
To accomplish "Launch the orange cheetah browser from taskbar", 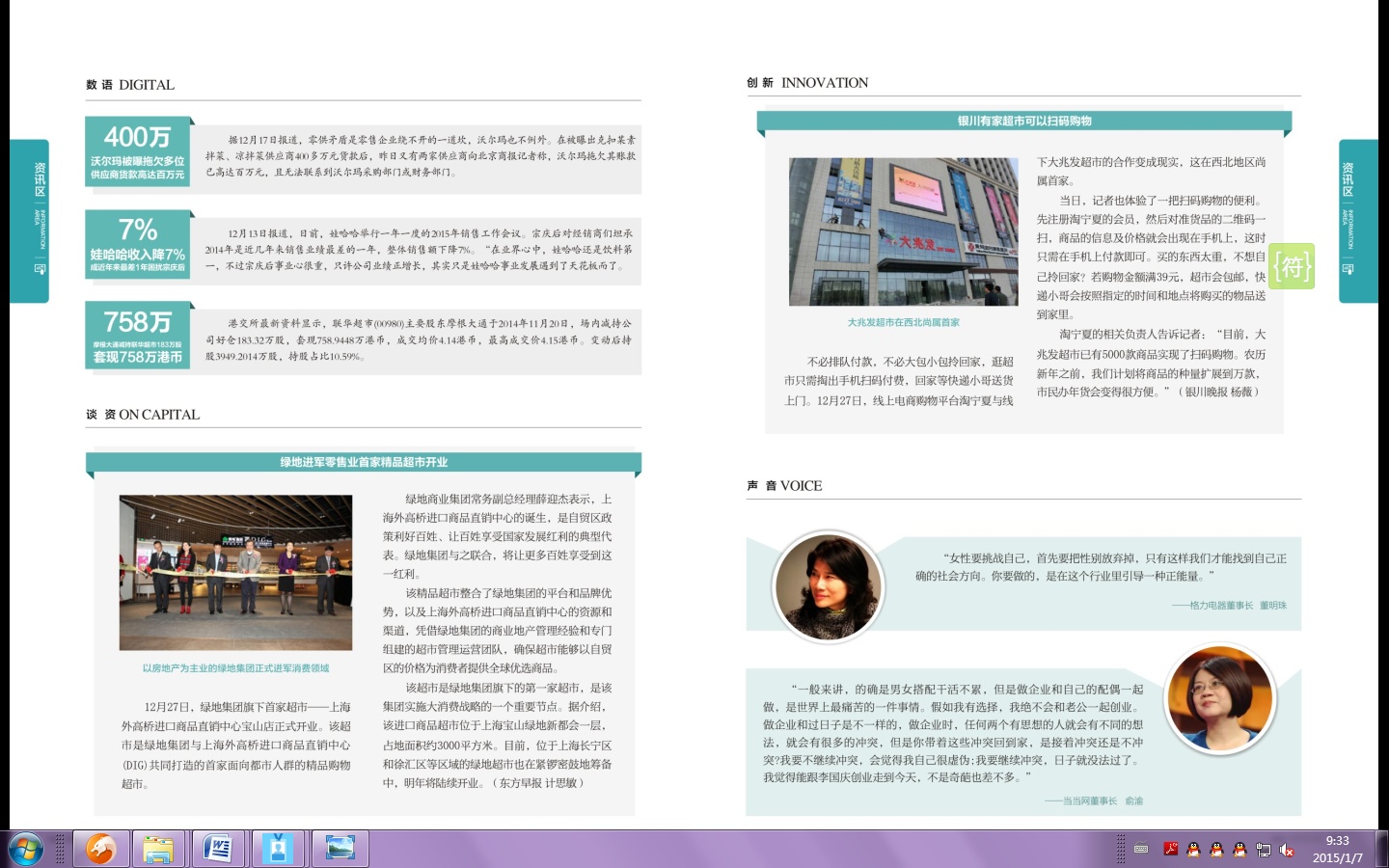I will [100, 849].
